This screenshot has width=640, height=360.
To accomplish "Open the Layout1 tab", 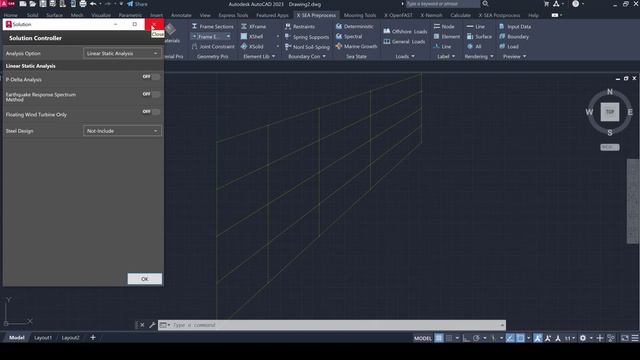I will click(x=43, y=338).
